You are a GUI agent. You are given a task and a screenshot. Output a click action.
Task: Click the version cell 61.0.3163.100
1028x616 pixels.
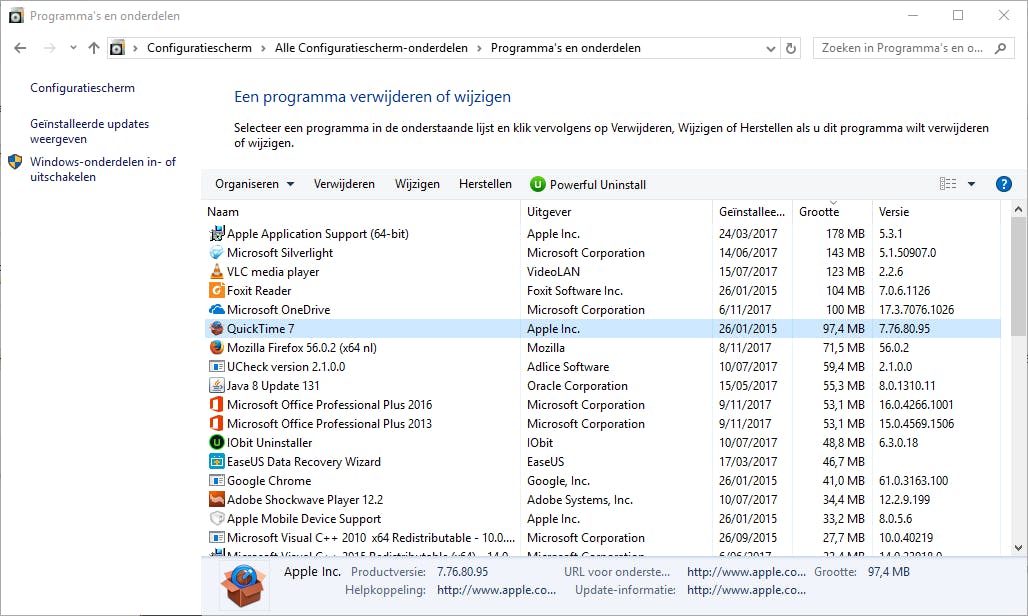[913, 481]
